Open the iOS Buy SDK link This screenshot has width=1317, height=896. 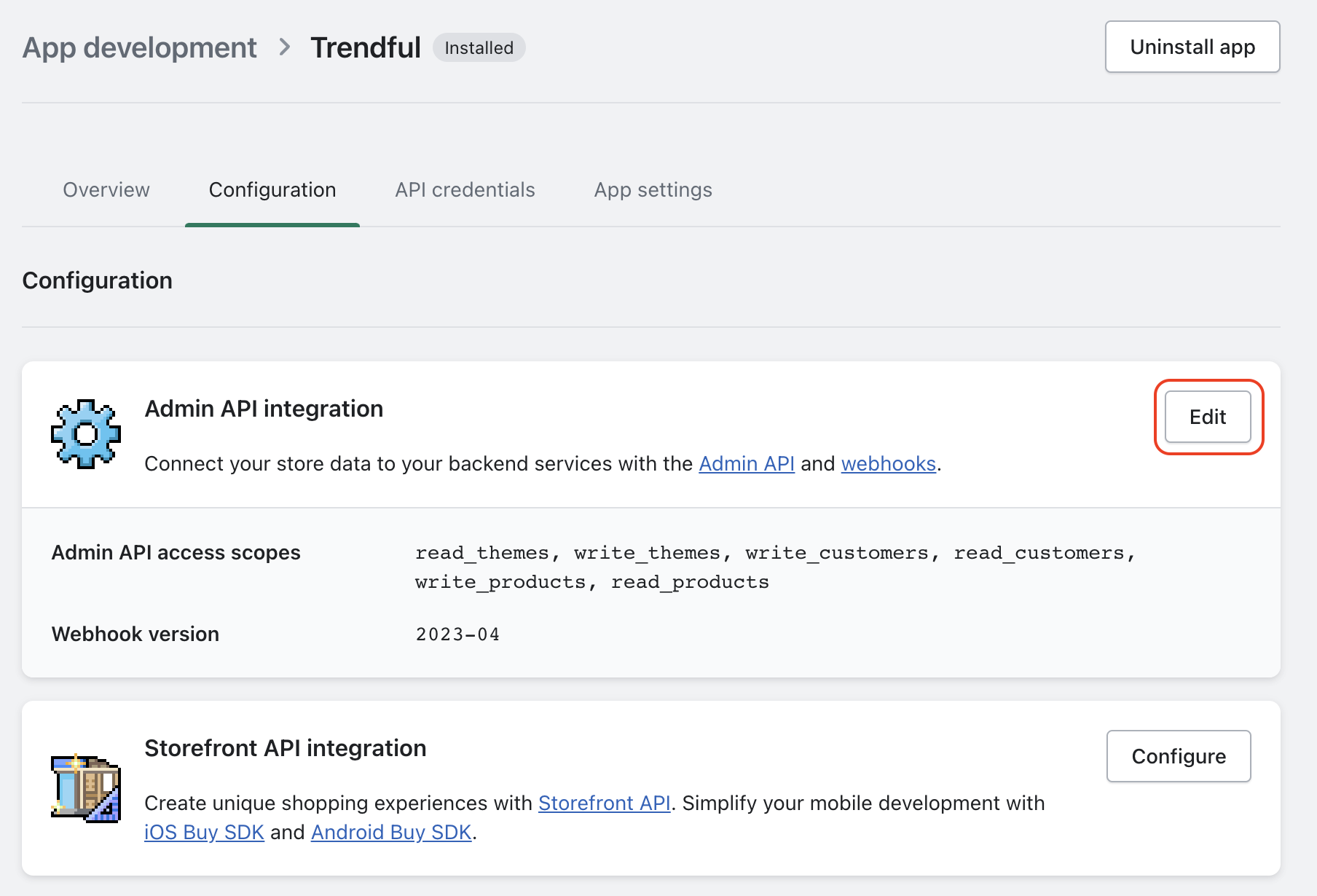point(204,832)
